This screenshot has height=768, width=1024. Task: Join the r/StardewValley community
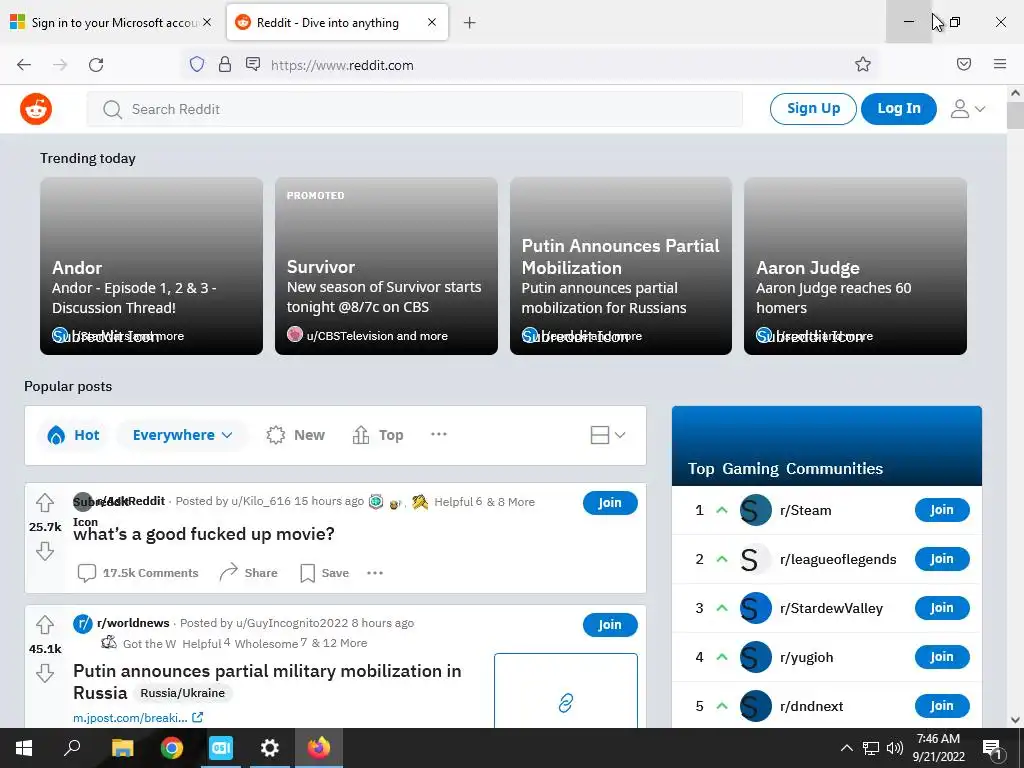(942, 608)
